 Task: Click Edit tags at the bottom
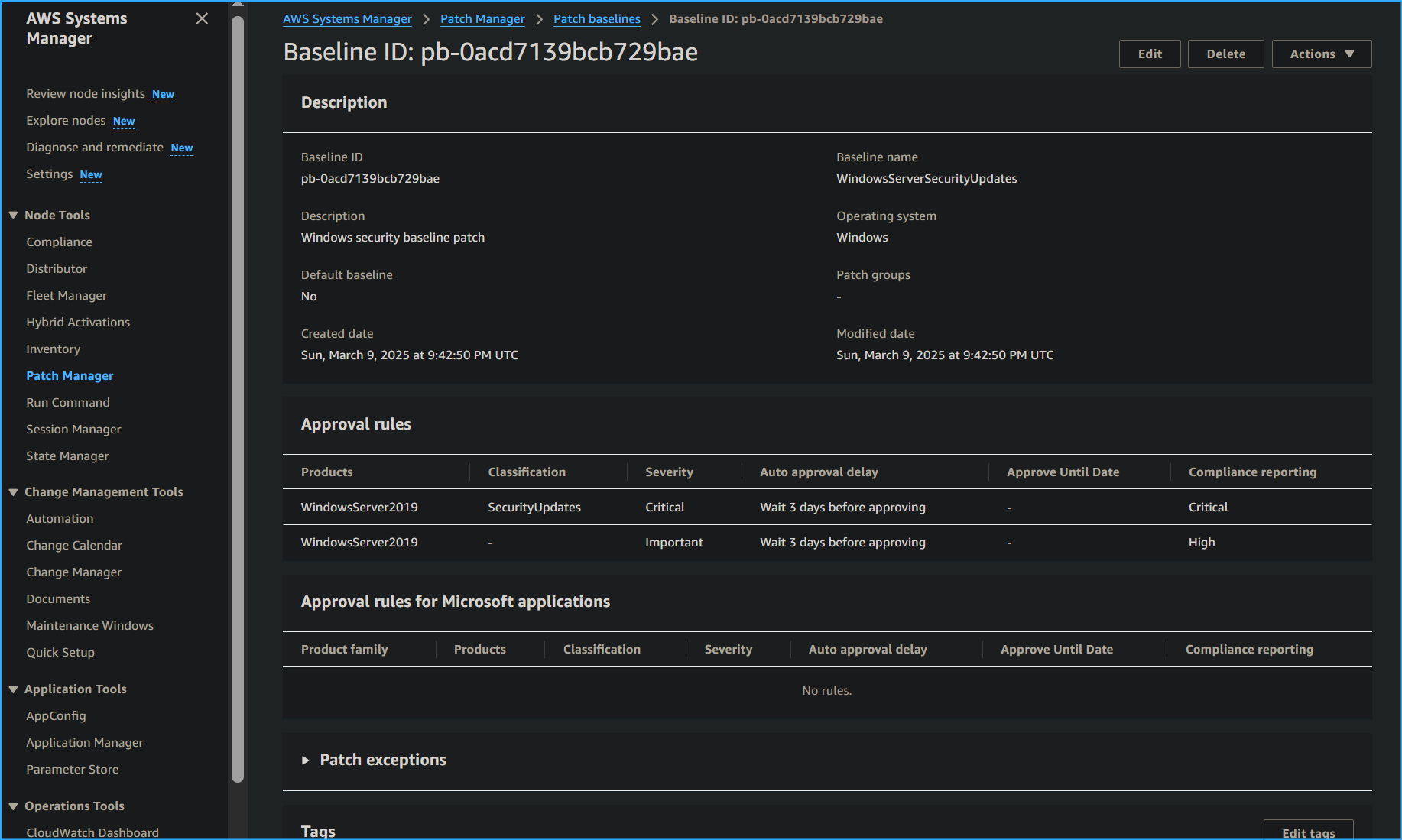(1308, 832)
